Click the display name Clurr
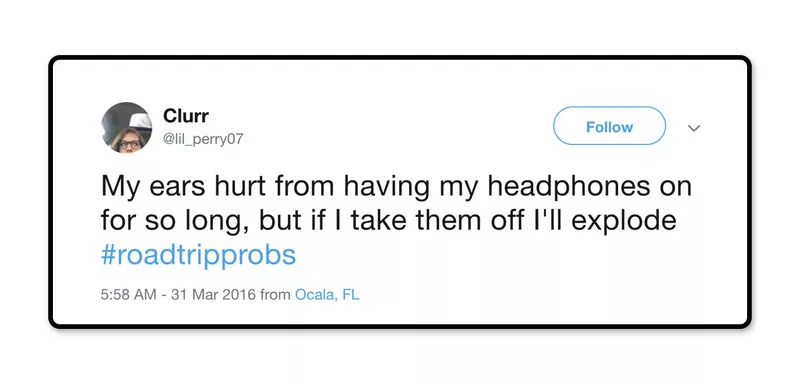Viewport: 800px width, 384px height. point(186,116)
